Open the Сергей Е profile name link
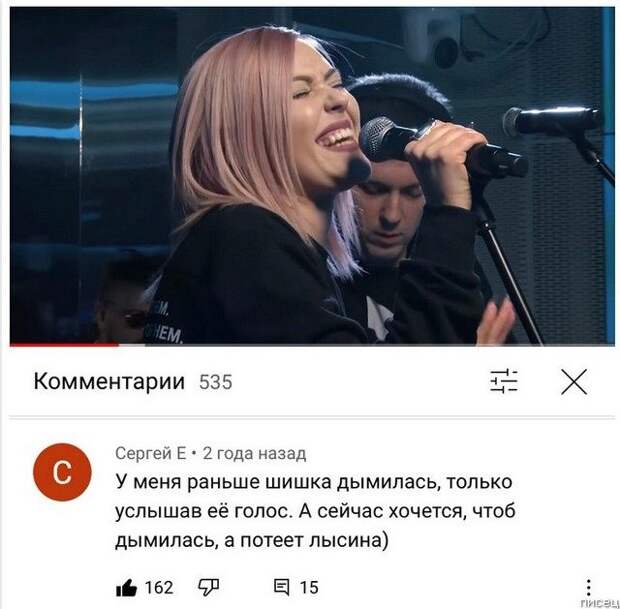Viewport: 620px width, 609px height. click(x=151, y=453)
